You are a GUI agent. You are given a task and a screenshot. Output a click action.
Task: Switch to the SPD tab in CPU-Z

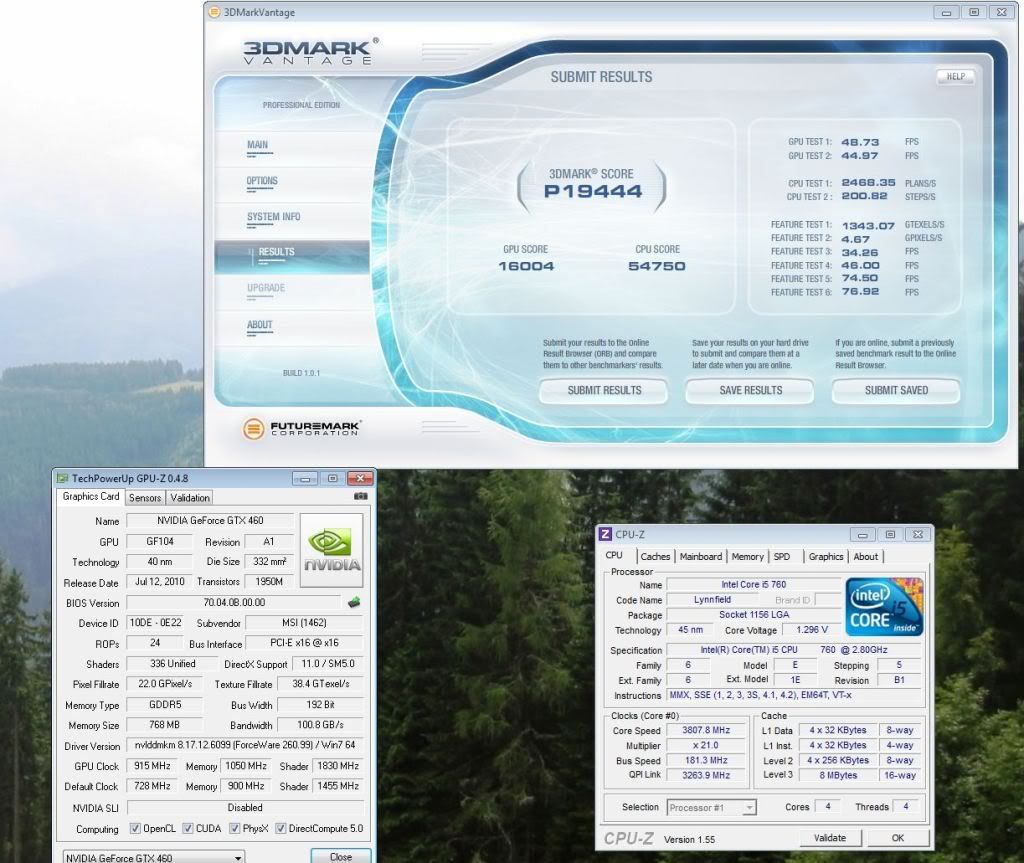782,557
